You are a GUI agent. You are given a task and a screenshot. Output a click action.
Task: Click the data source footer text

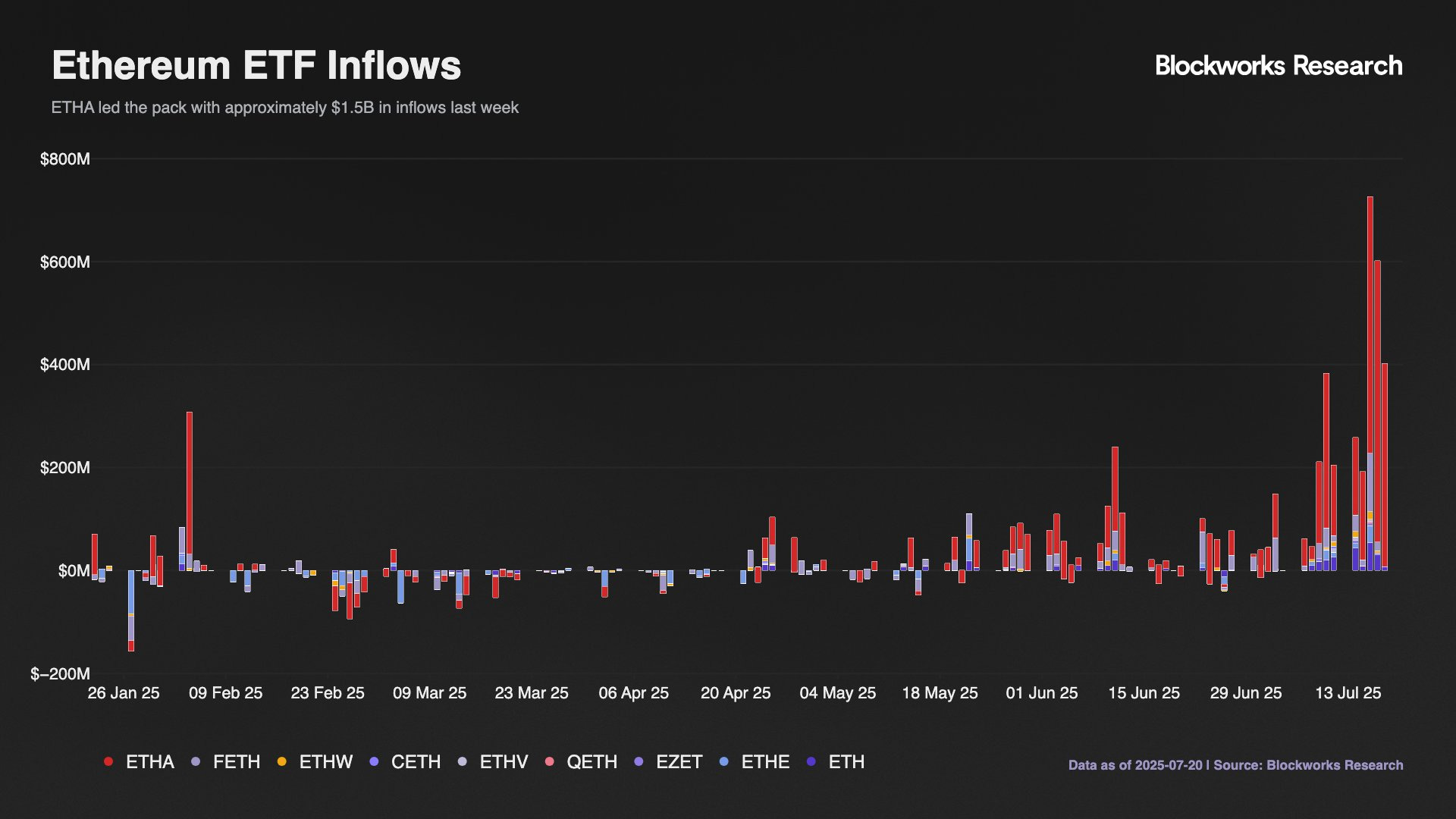(1235, 765)
